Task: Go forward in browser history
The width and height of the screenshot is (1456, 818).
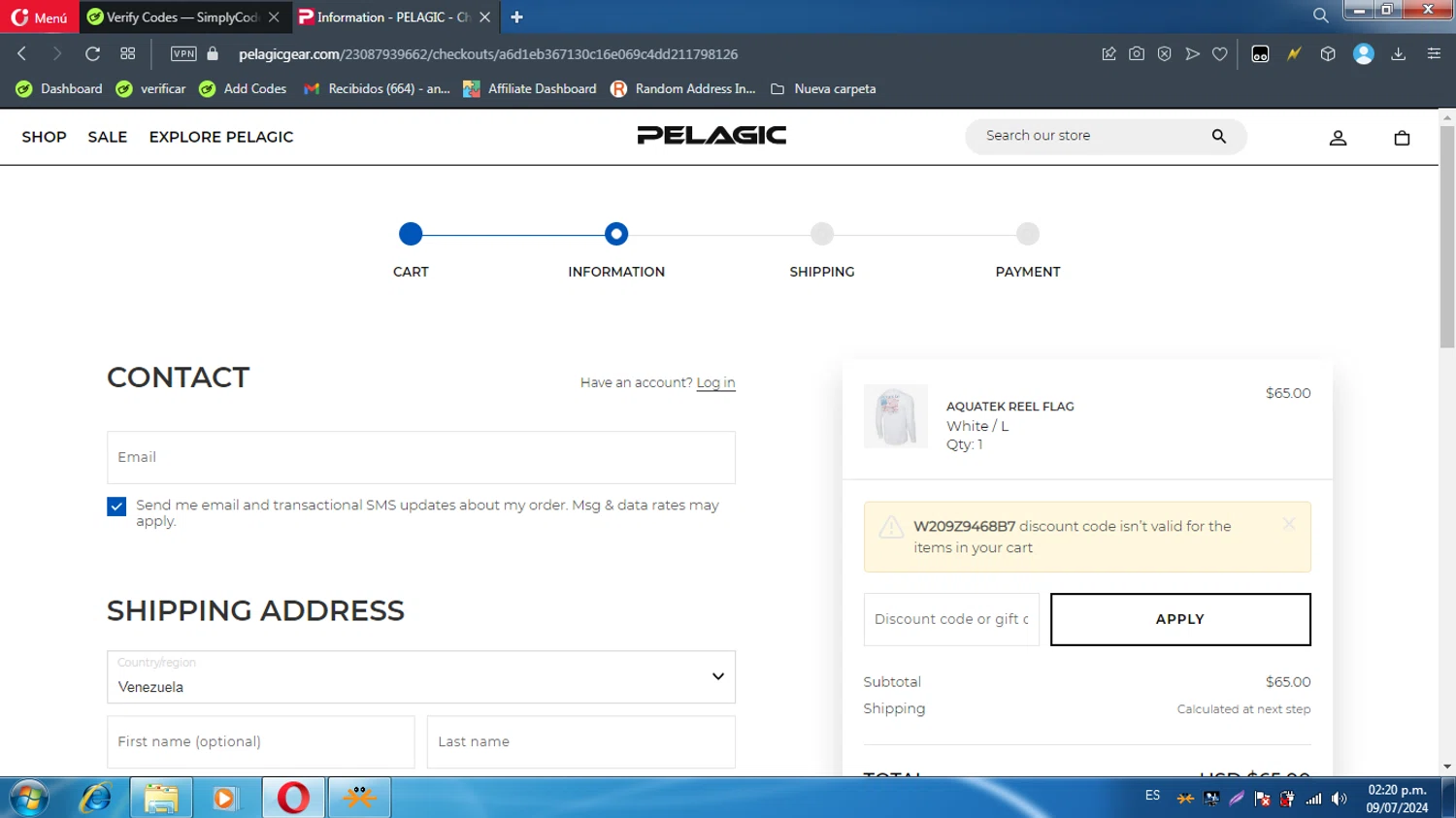Action: click(x=56, y=54)
